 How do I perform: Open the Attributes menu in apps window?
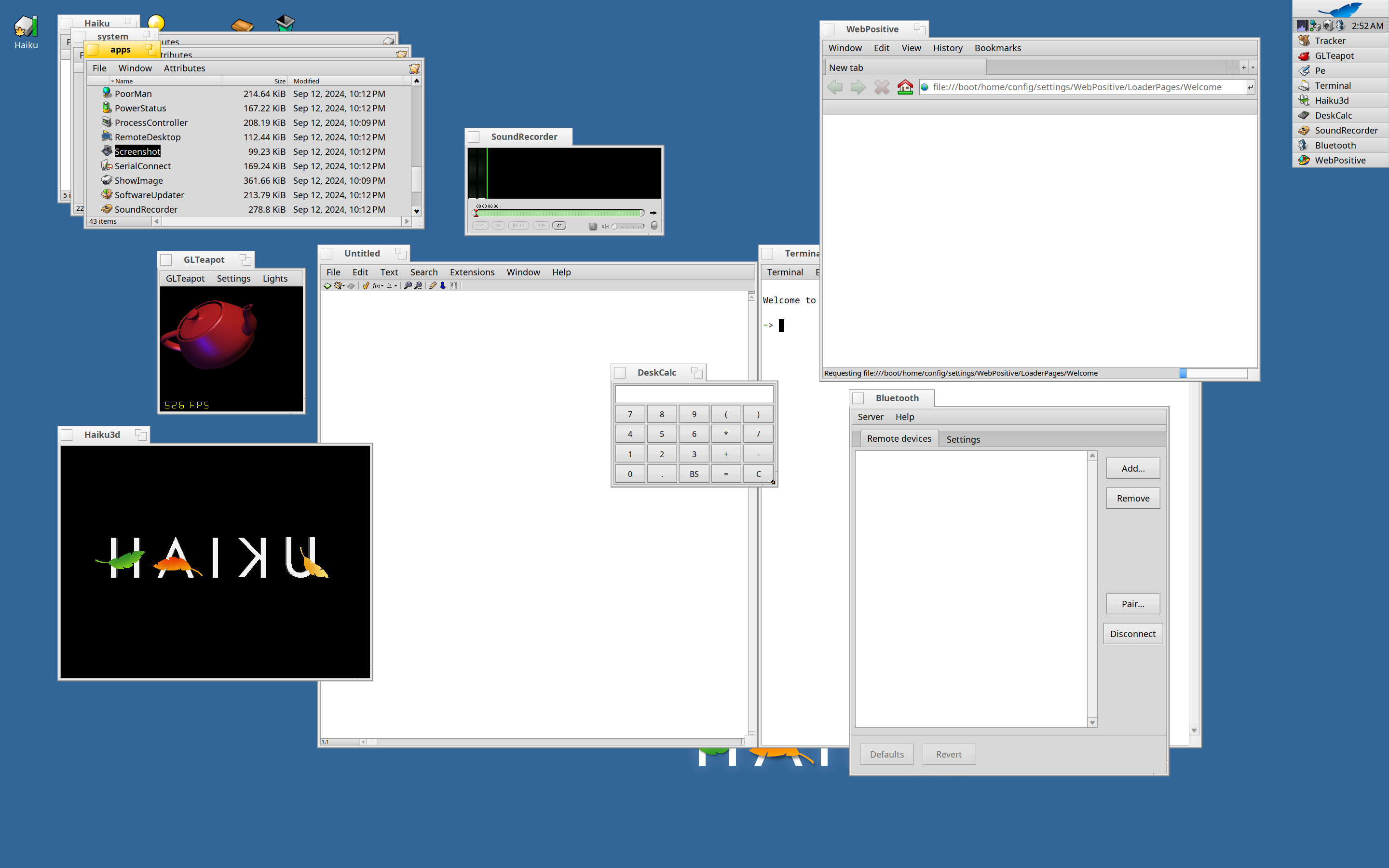[184, 68]
